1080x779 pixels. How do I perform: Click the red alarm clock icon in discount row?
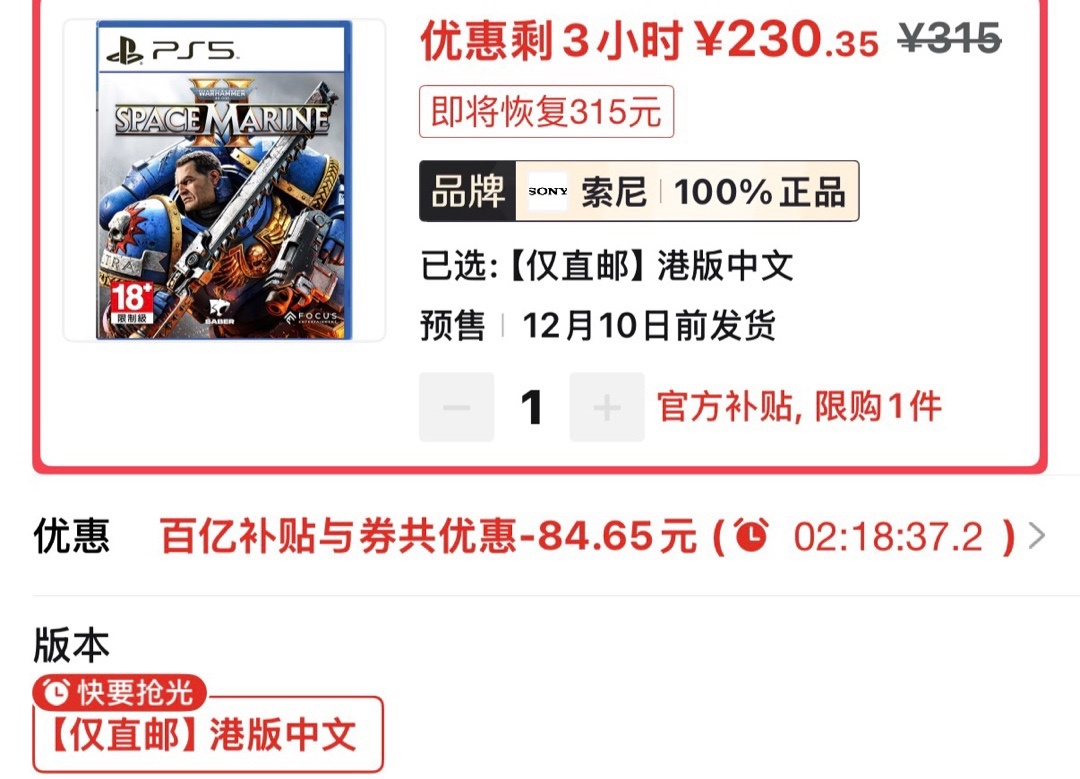point(751,535)
